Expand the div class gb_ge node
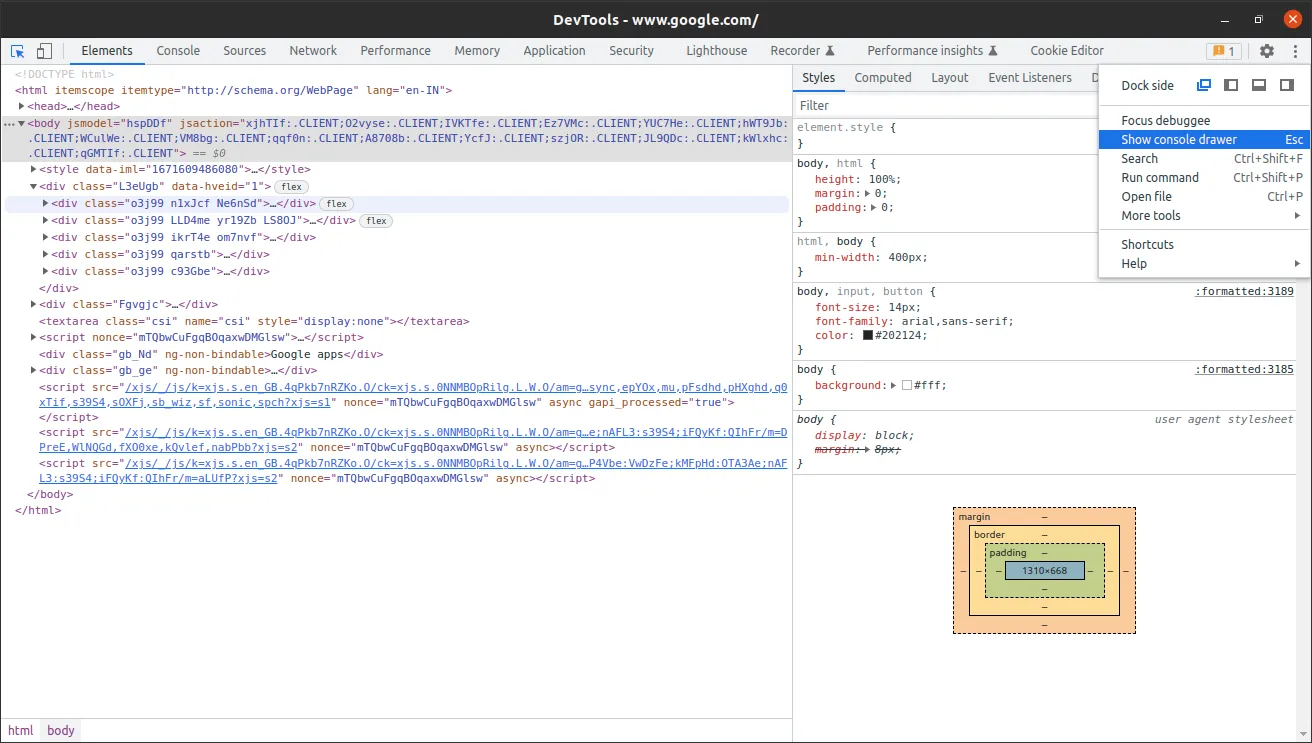 34,371
